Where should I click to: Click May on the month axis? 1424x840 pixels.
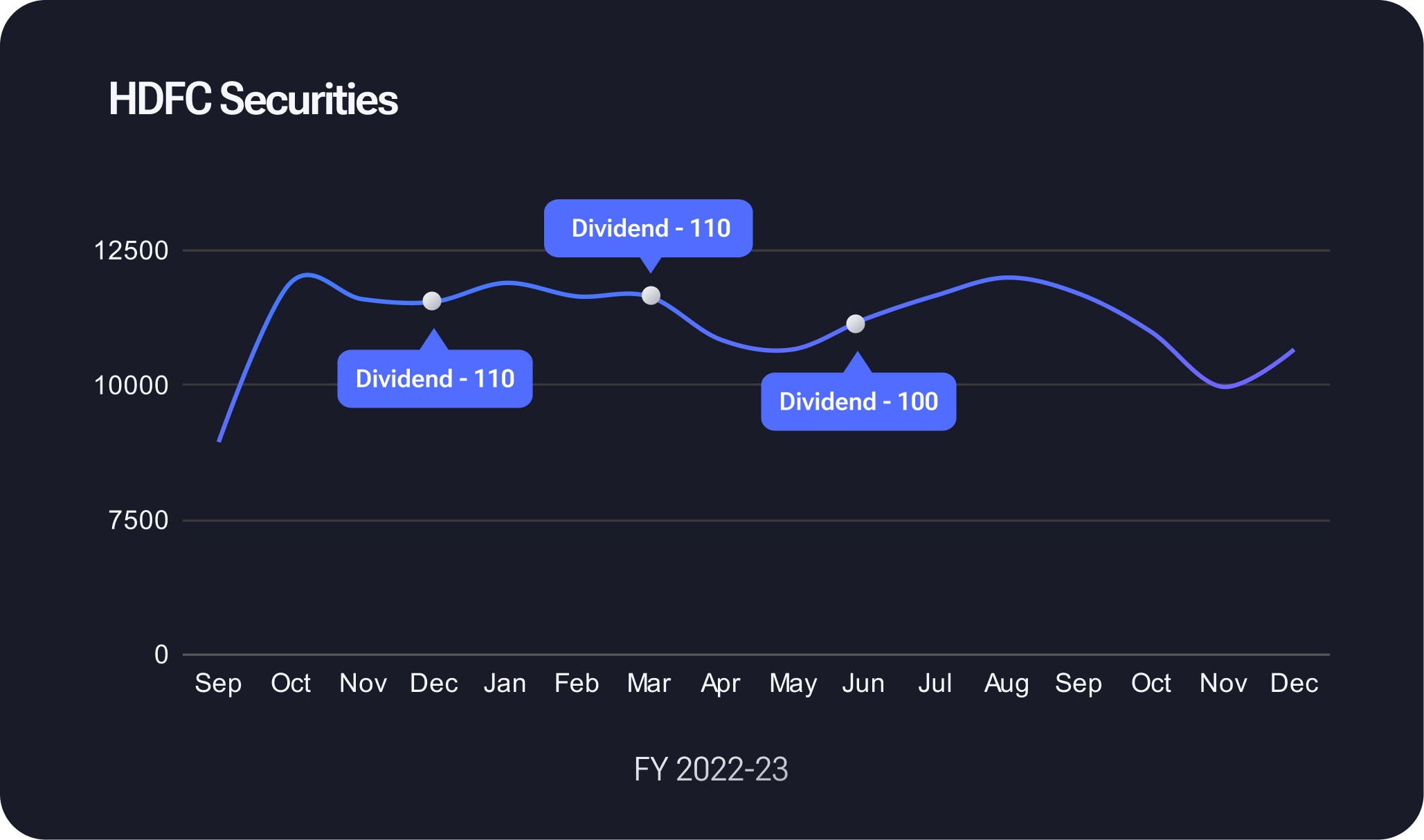click(793, 684)
